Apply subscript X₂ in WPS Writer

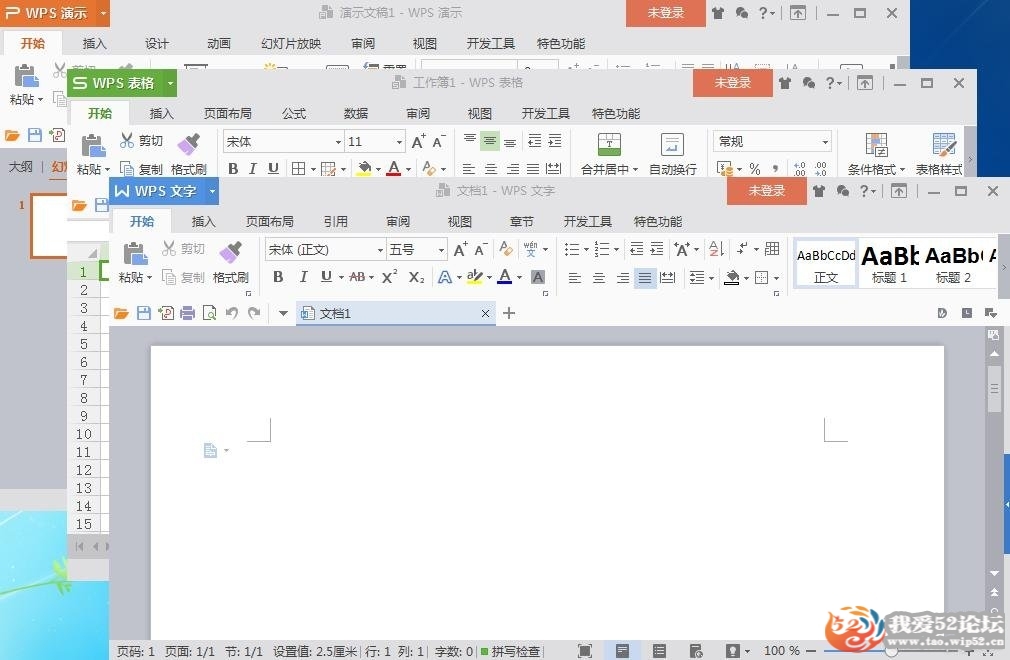416,277
